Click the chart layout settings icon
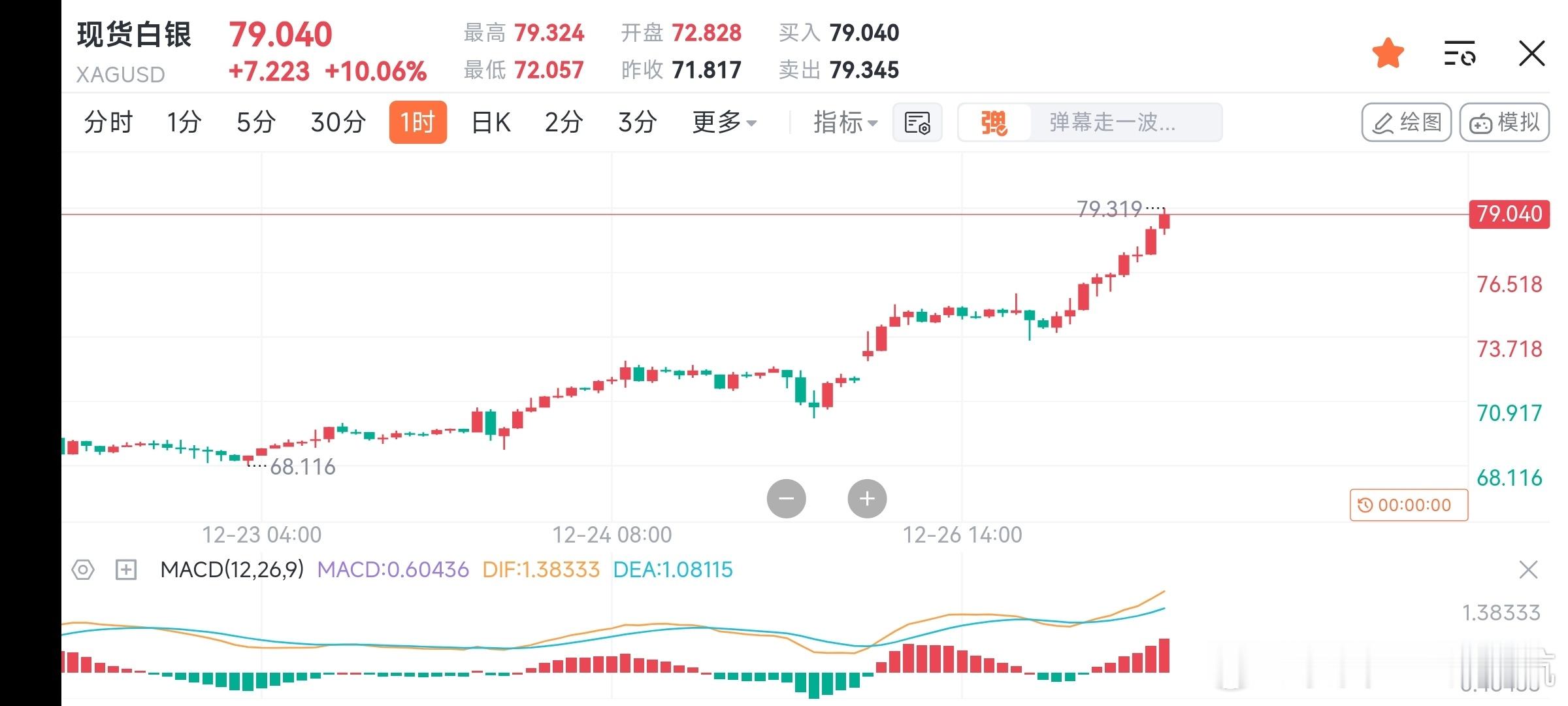Viewport: 1568px width, 706px height. pyautogui.click(x=917, y=122)
